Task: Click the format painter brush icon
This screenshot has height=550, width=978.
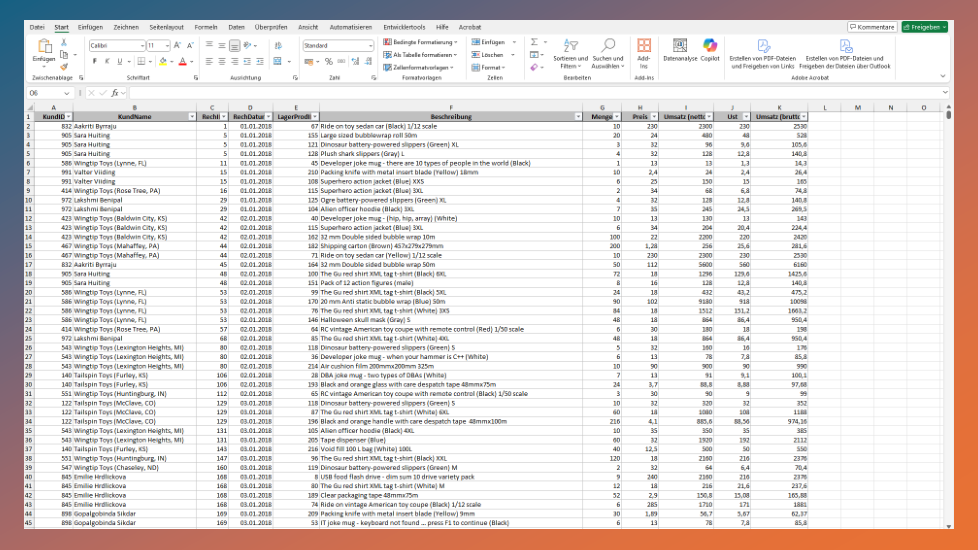Action: point(65,66)
